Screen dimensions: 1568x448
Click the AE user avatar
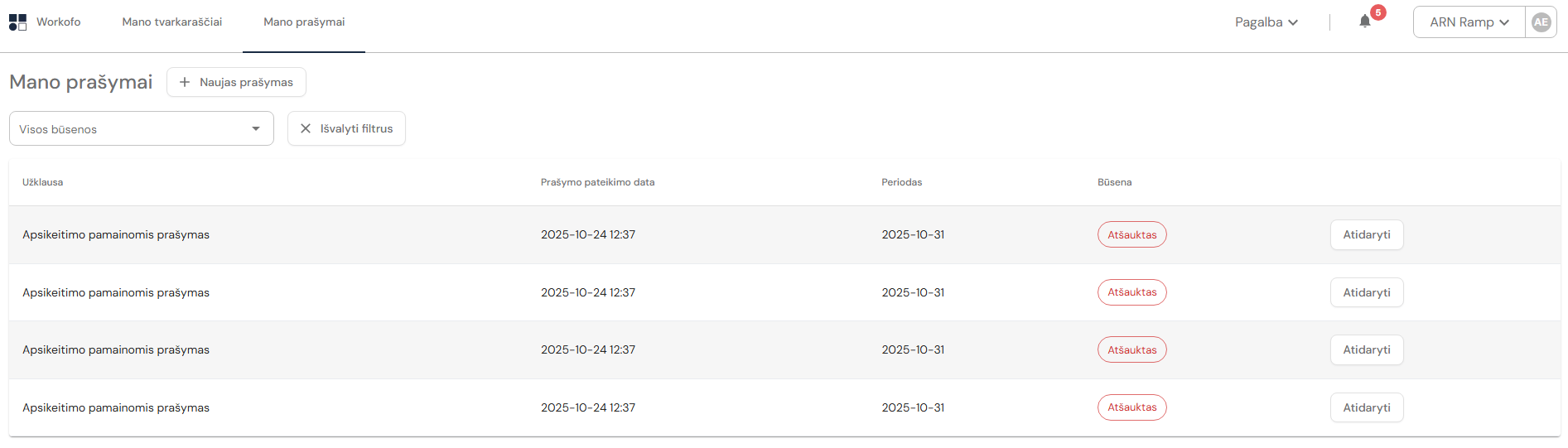pyautogui.click(x=1541, y=22)
